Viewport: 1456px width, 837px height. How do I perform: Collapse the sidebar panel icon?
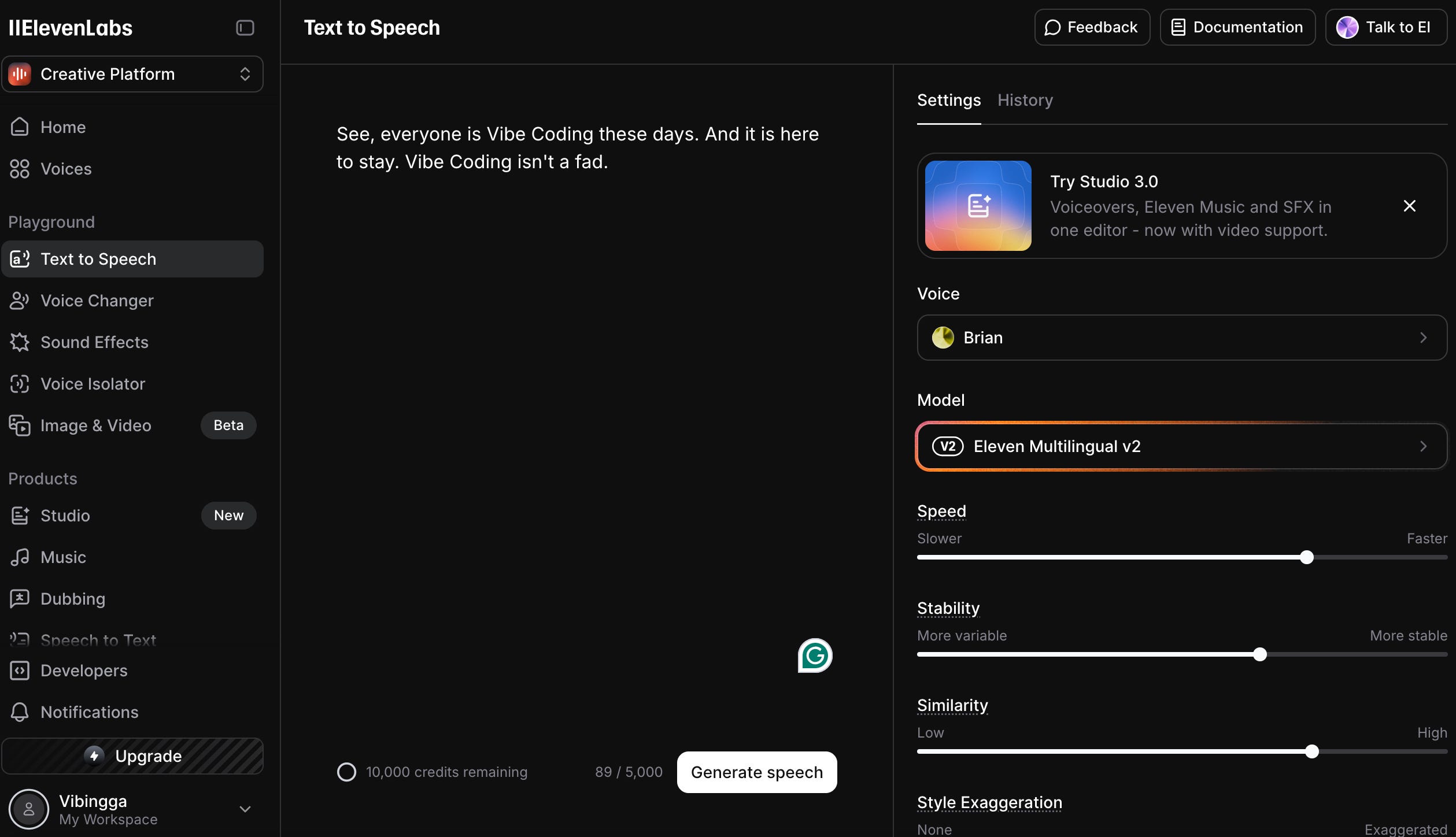pos(245,28)
